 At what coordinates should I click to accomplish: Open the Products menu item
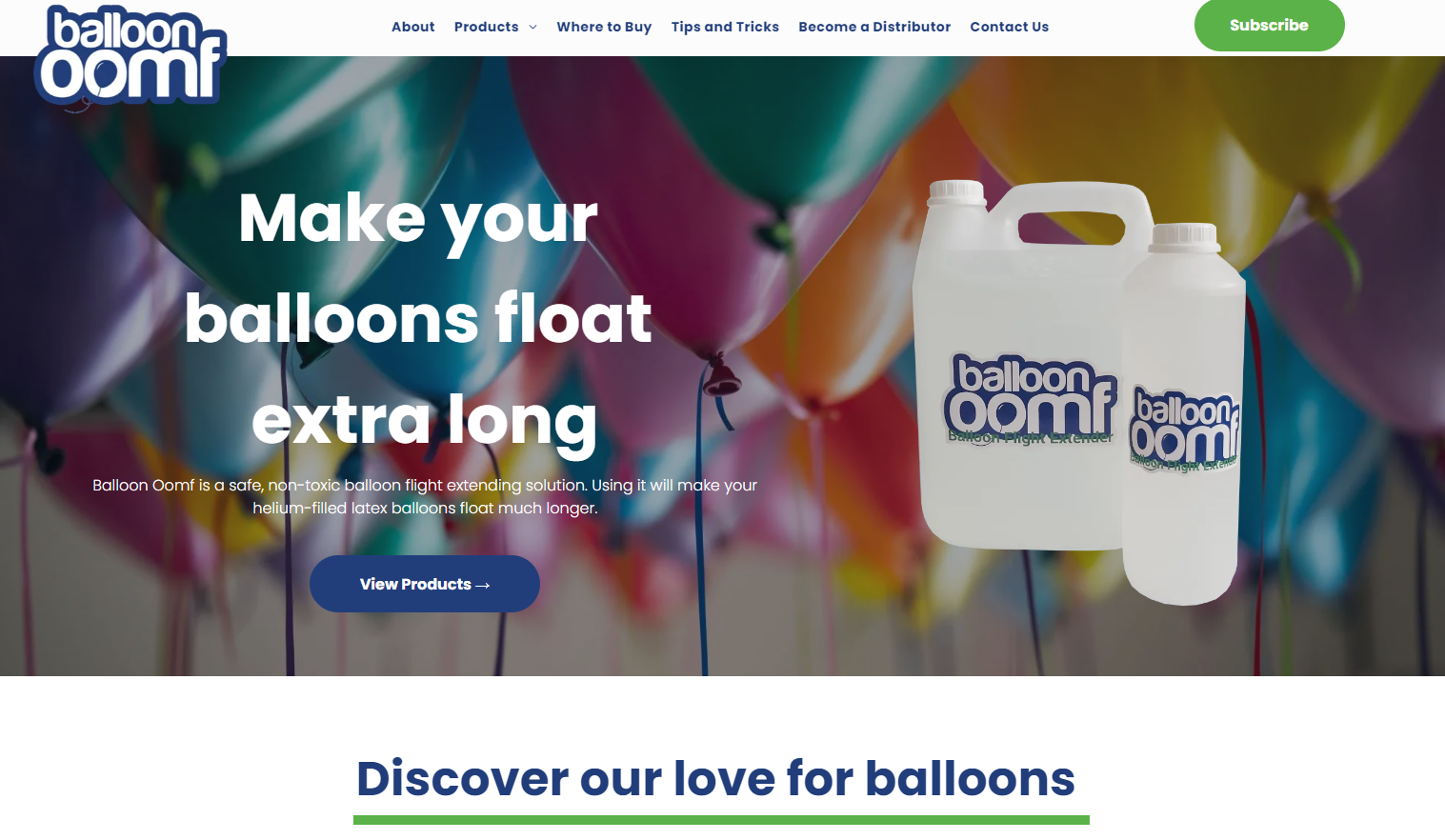pyautogui.click(x=486, y=27)
